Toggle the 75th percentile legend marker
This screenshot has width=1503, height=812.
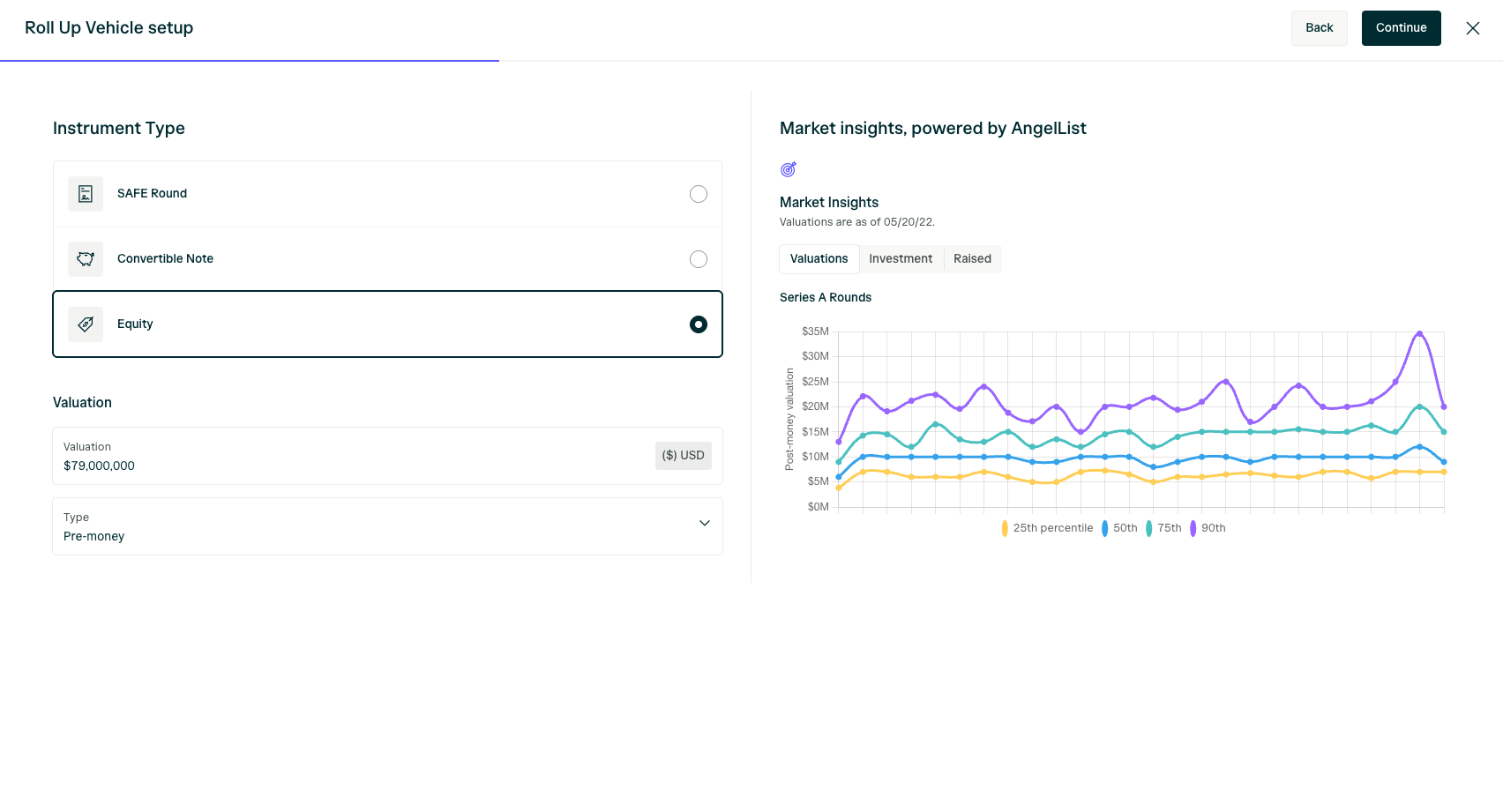coord(1148,528)
